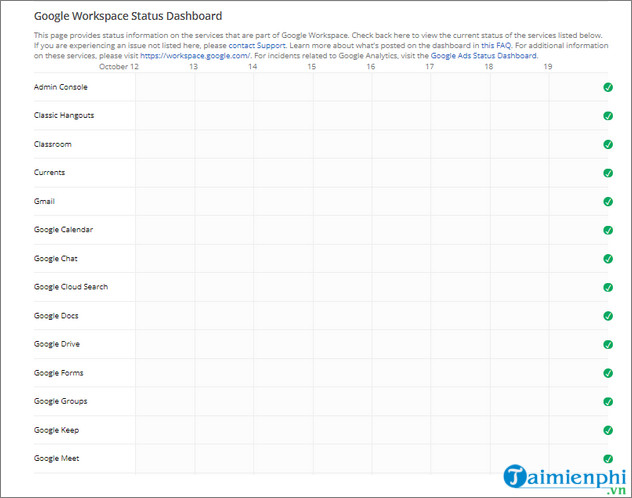
Task: Select the Google Keep status icon
Action: [x=608, y=430]
